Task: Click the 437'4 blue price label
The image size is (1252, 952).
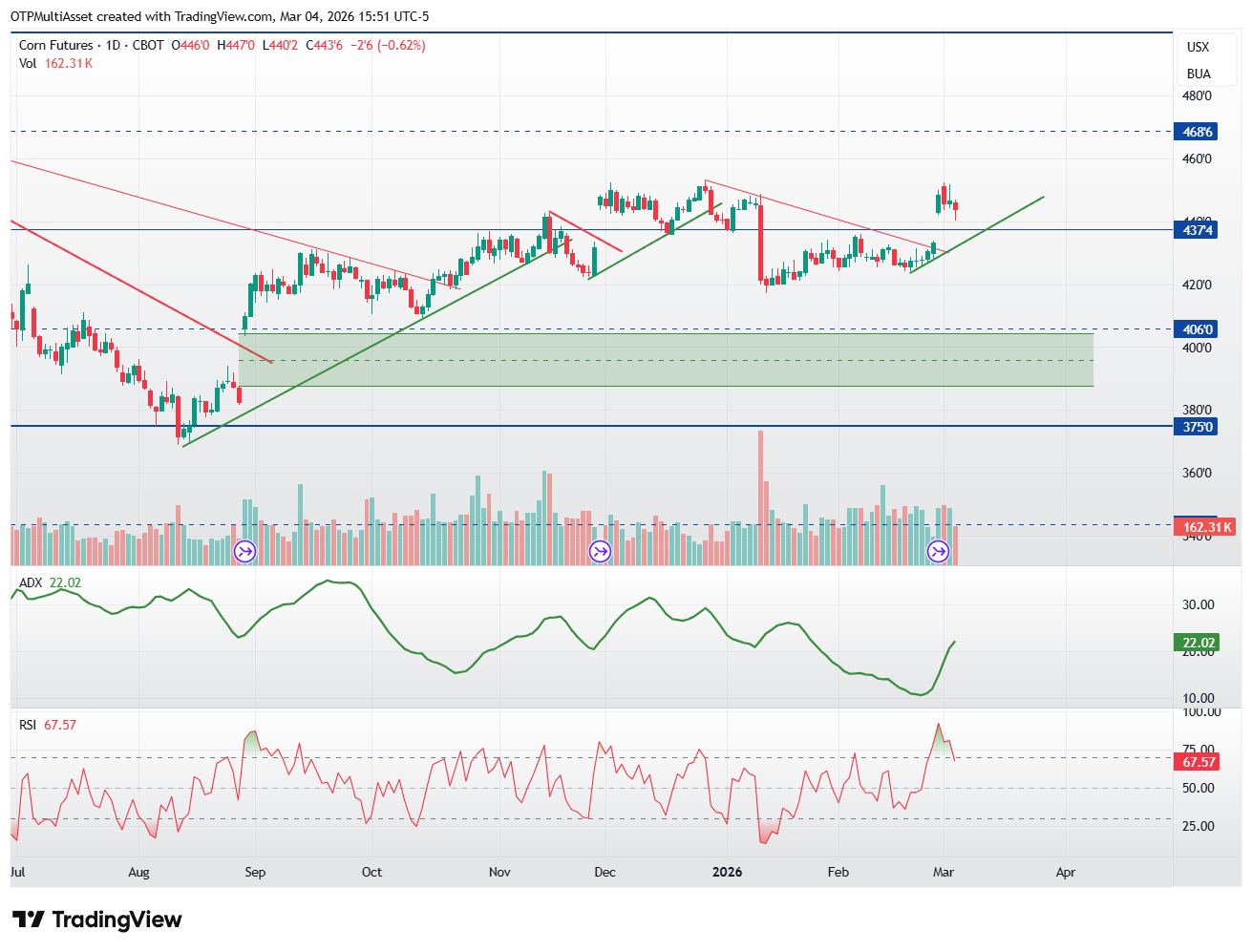Action: tap(1196, 230)
